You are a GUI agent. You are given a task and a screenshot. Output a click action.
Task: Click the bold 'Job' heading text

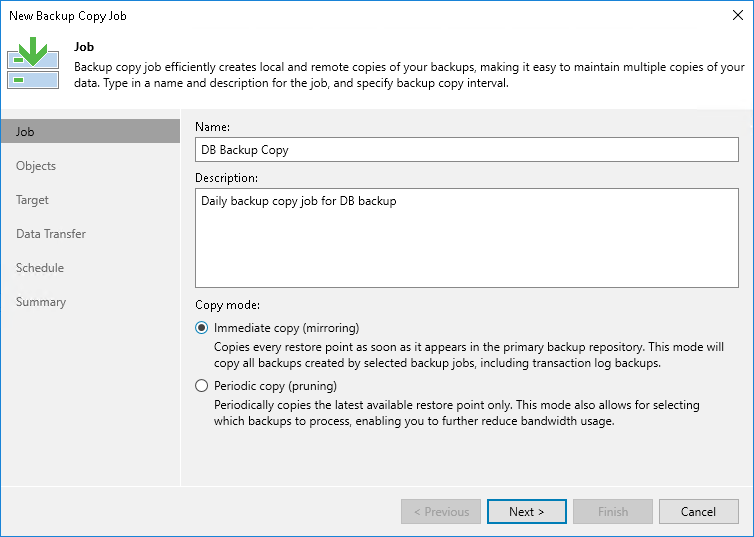point(84,47)
